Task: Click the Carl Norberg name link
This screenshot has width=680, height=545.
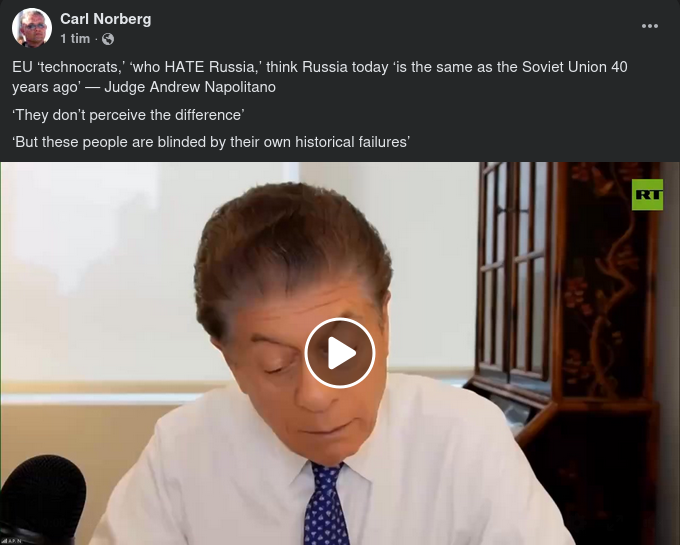Action: [105, 19]
